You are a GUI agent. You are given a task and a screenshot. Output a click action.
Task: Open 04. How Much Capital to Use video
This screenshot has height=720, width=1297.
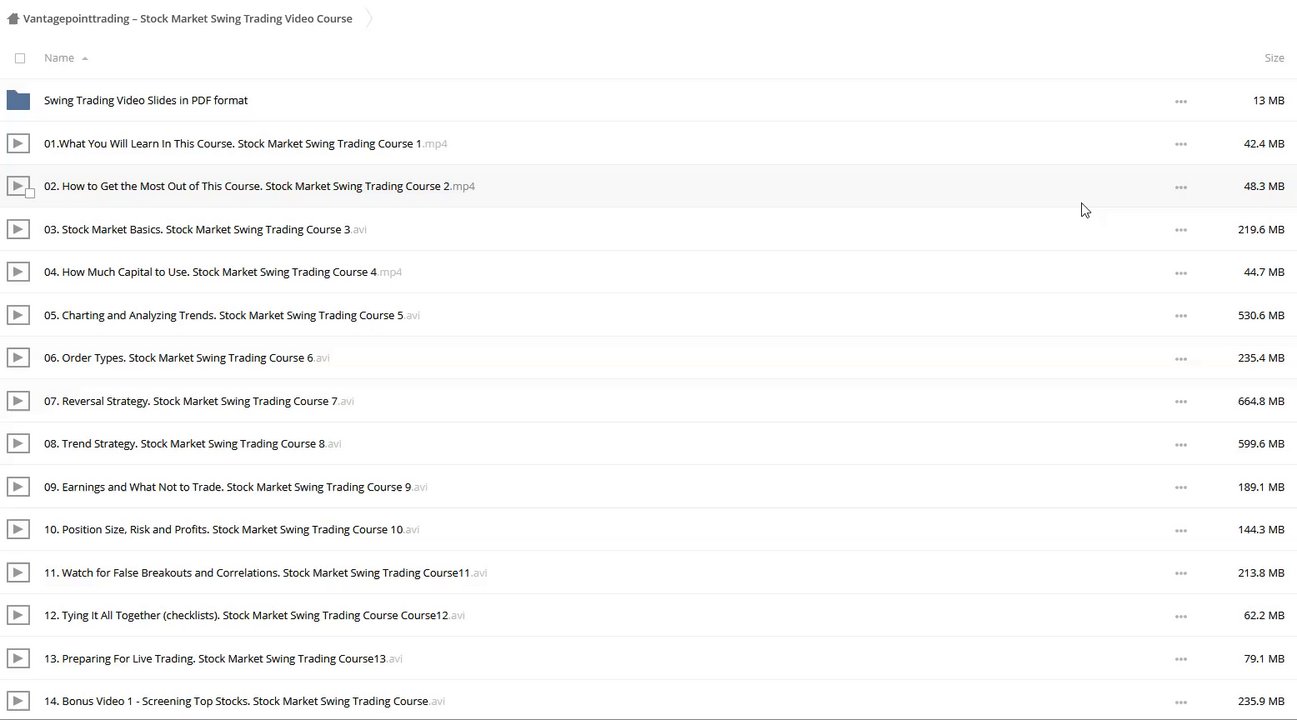(223, 272)
